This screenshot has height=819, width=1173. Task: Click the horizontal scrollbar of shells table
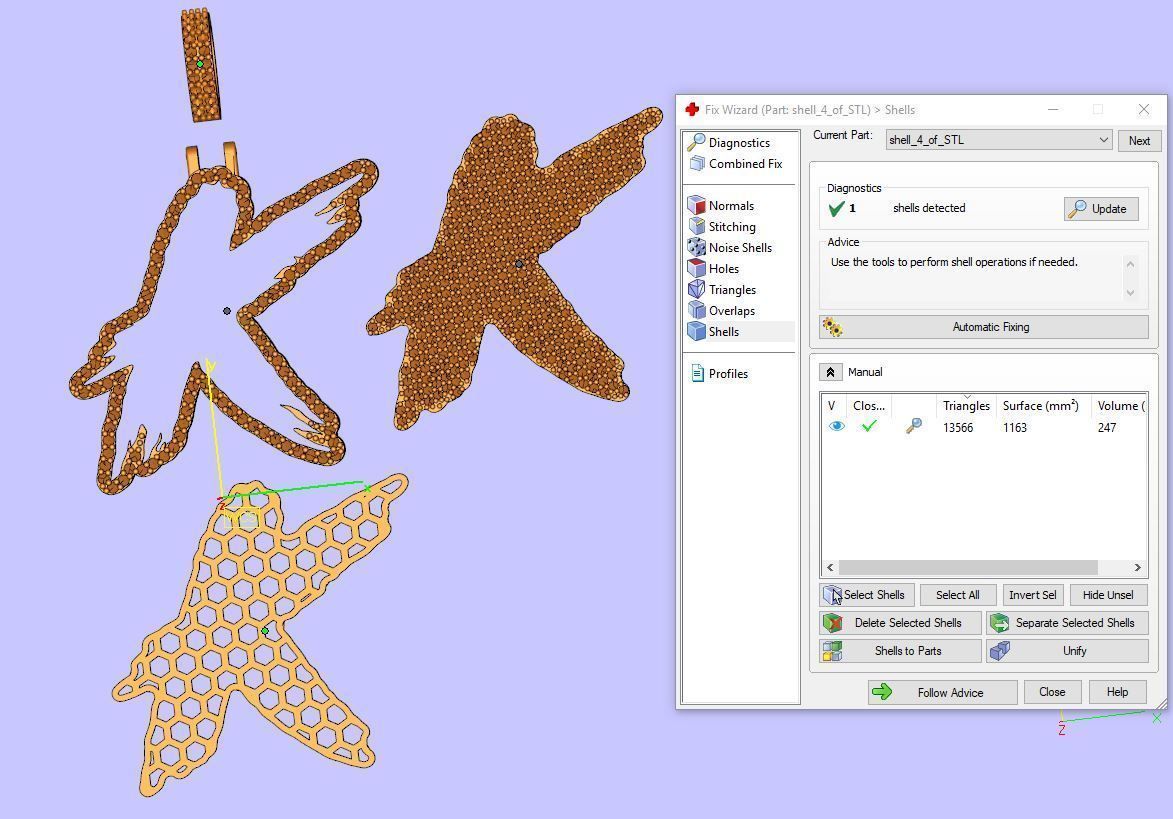tap(967, 568)
